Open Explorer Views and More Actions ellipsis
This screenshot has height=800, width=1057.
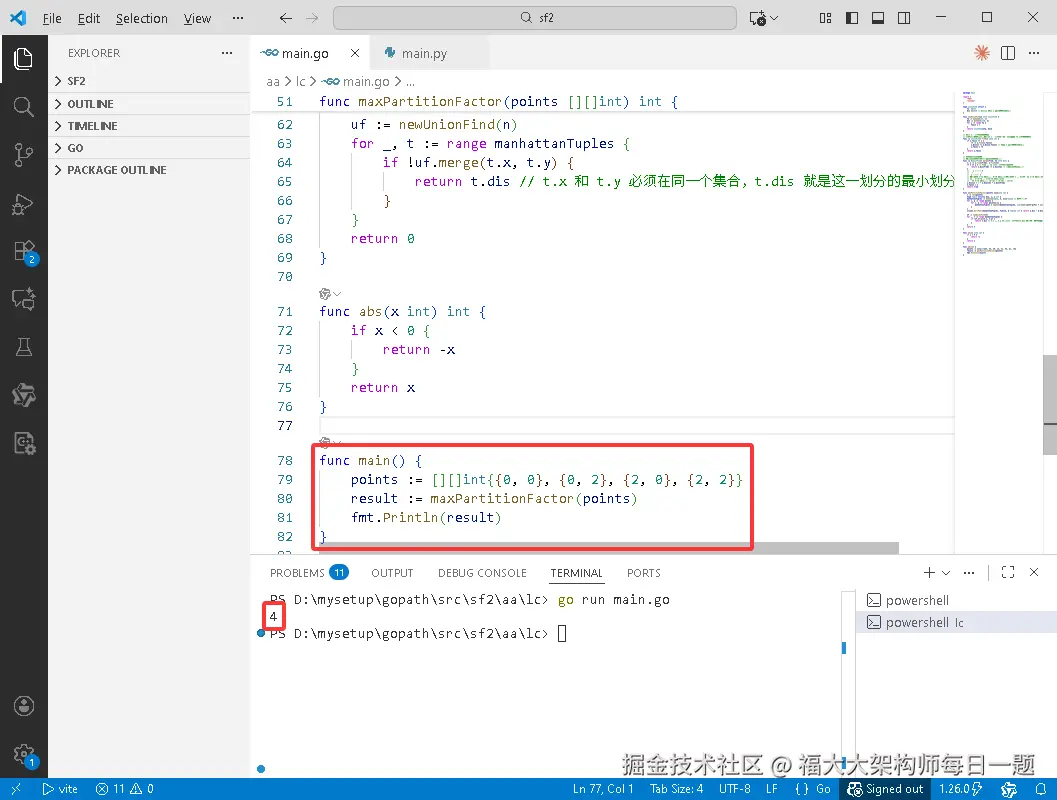[x=227, y=53]
